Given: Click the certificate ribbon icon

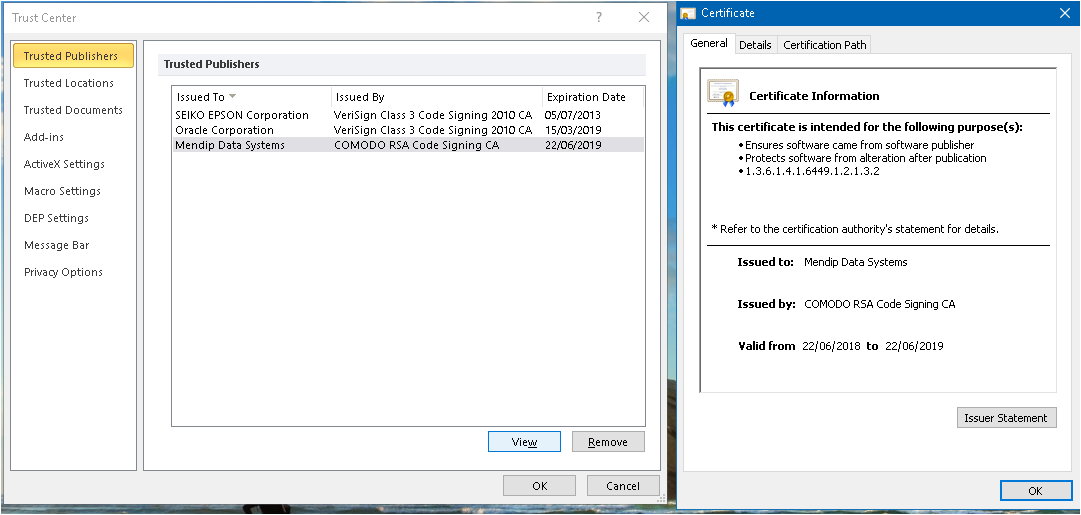Looking at the screenshot, I should pos(723,93).
